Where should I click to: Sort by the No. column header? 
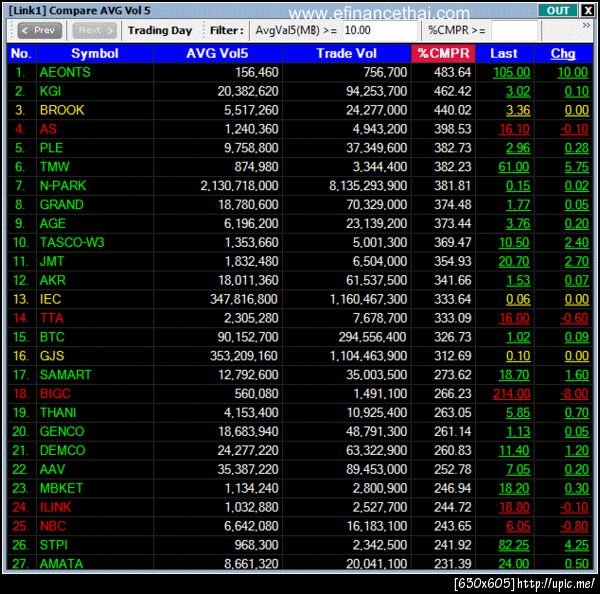point(21,53)
